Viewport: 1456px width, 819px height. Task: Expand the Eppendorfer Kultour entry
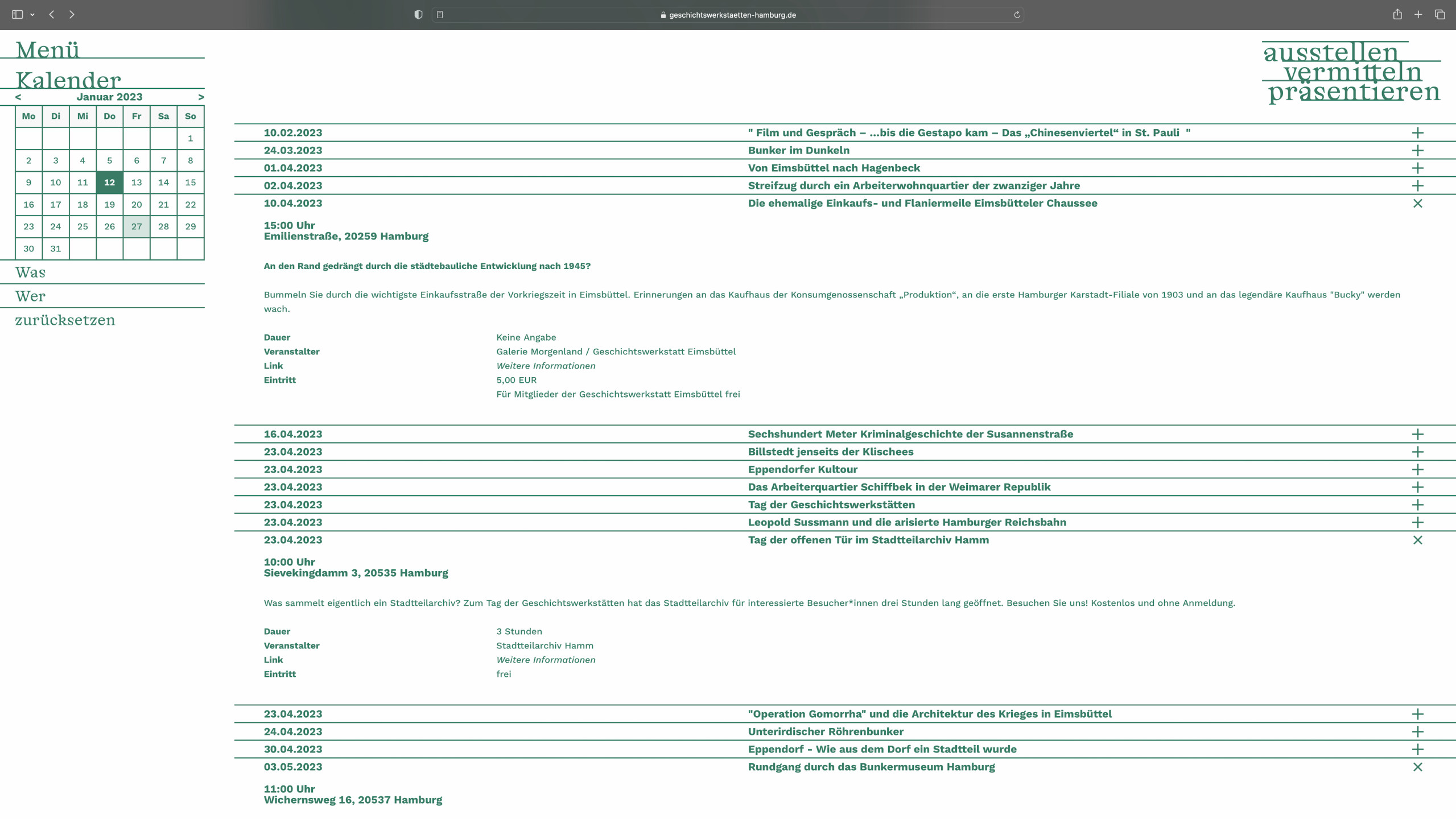(x=1417, y=470)
